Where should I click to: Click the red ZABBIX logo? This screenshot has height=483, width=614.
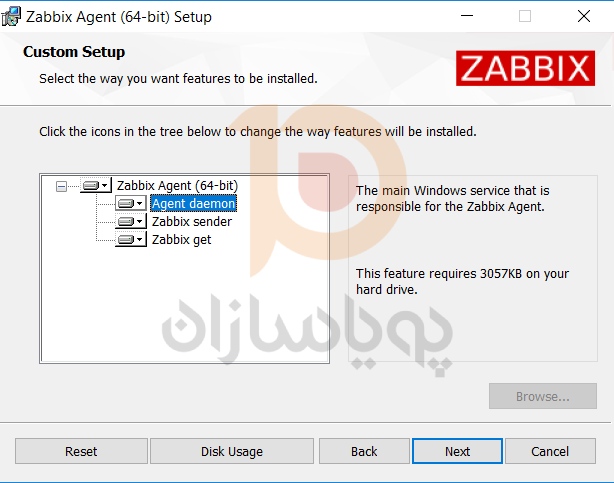click(x=525, y=68)
